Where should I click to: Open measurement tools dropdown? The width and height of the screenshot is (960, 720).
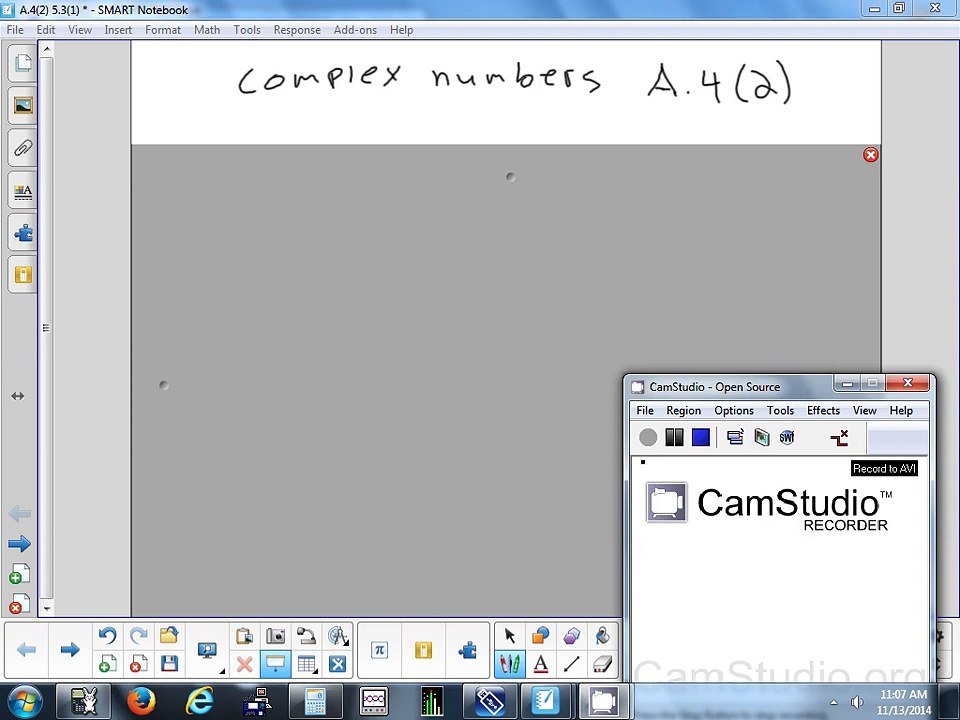coord(337,636)
